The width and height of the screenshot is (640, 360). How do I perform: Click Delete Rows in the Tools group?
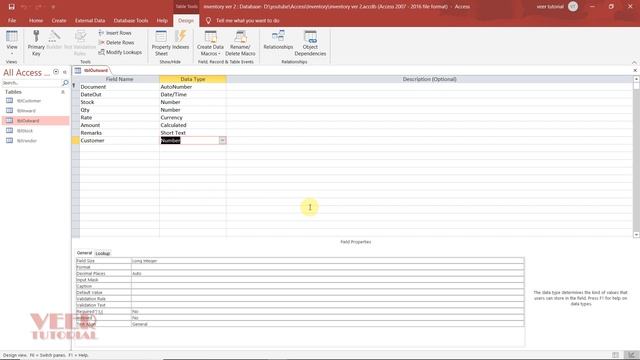(116, 42)
